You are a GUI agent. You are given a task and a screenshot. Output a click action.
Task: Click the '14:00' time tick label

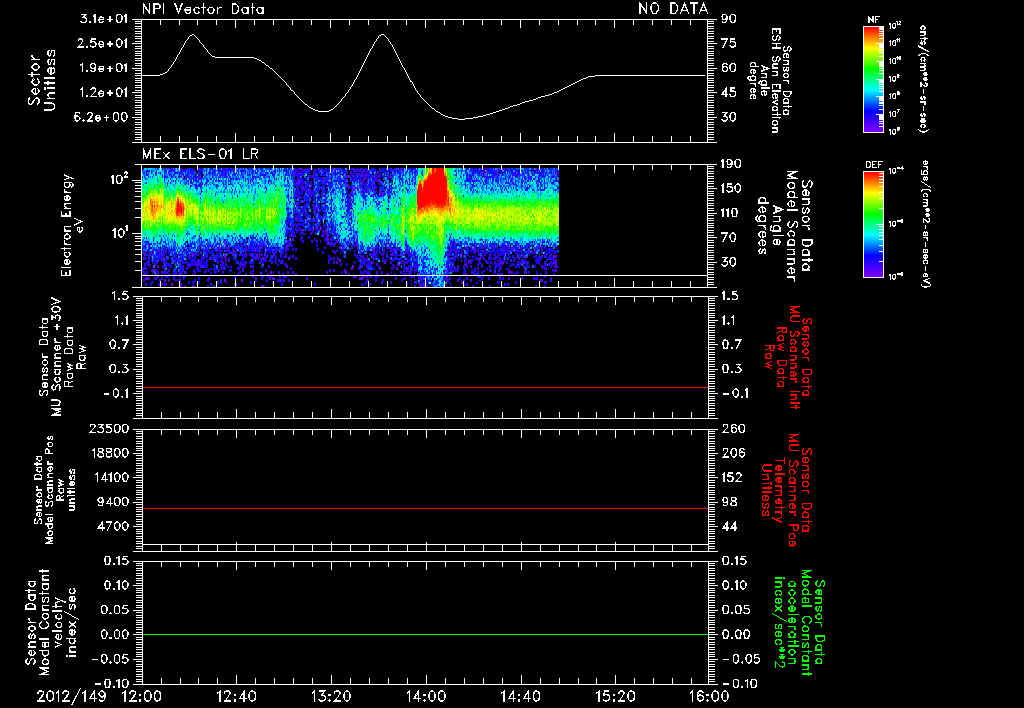(425, 696)
